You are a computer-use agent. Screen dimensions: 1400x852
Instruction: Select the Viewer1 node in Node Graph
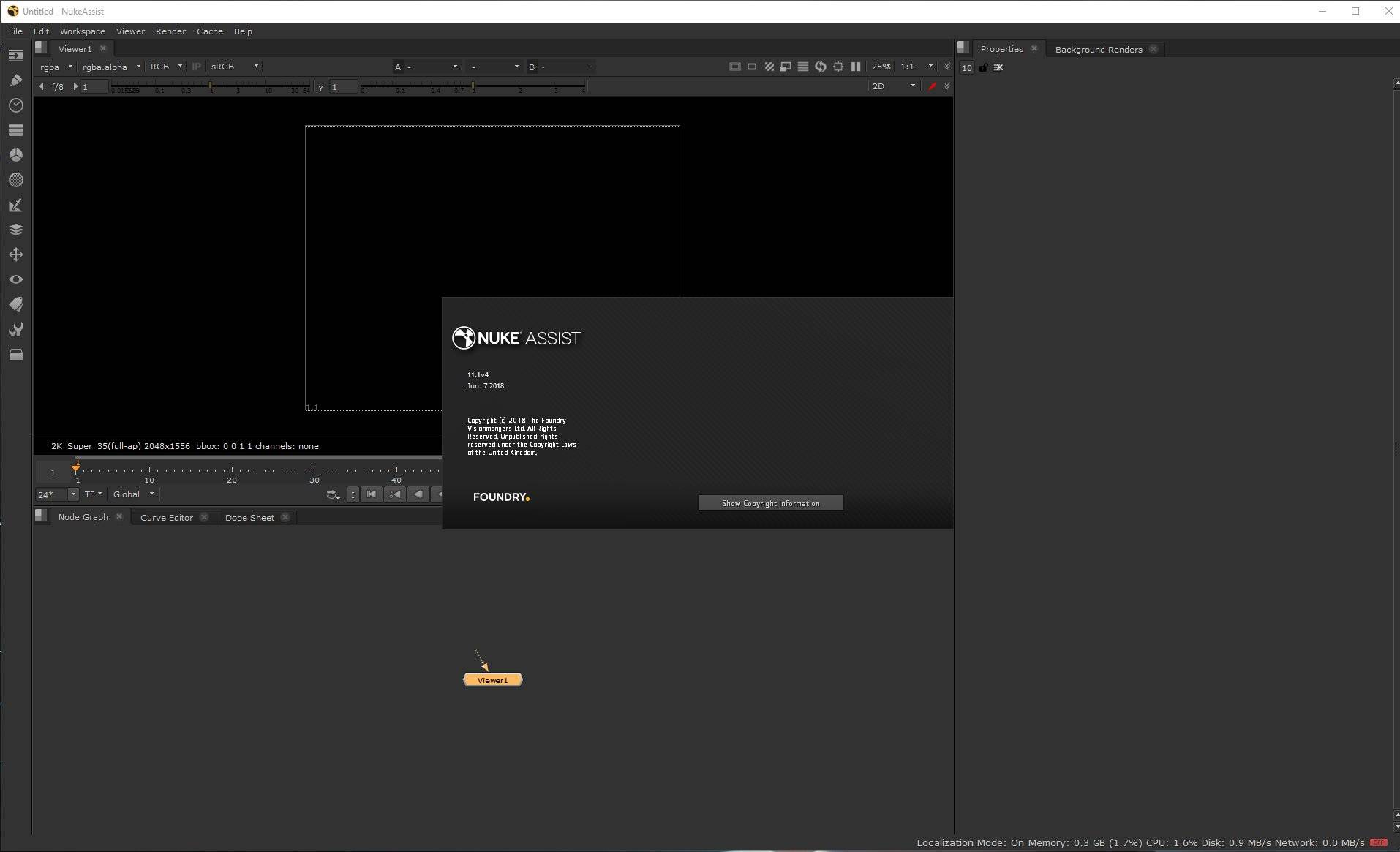493,680
